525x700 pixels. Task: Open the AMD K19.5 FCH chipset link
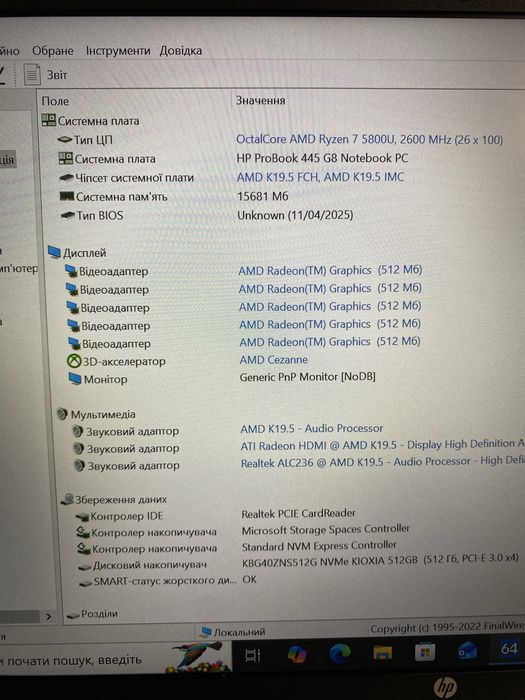pyautogui.click(x=321, y=177)
